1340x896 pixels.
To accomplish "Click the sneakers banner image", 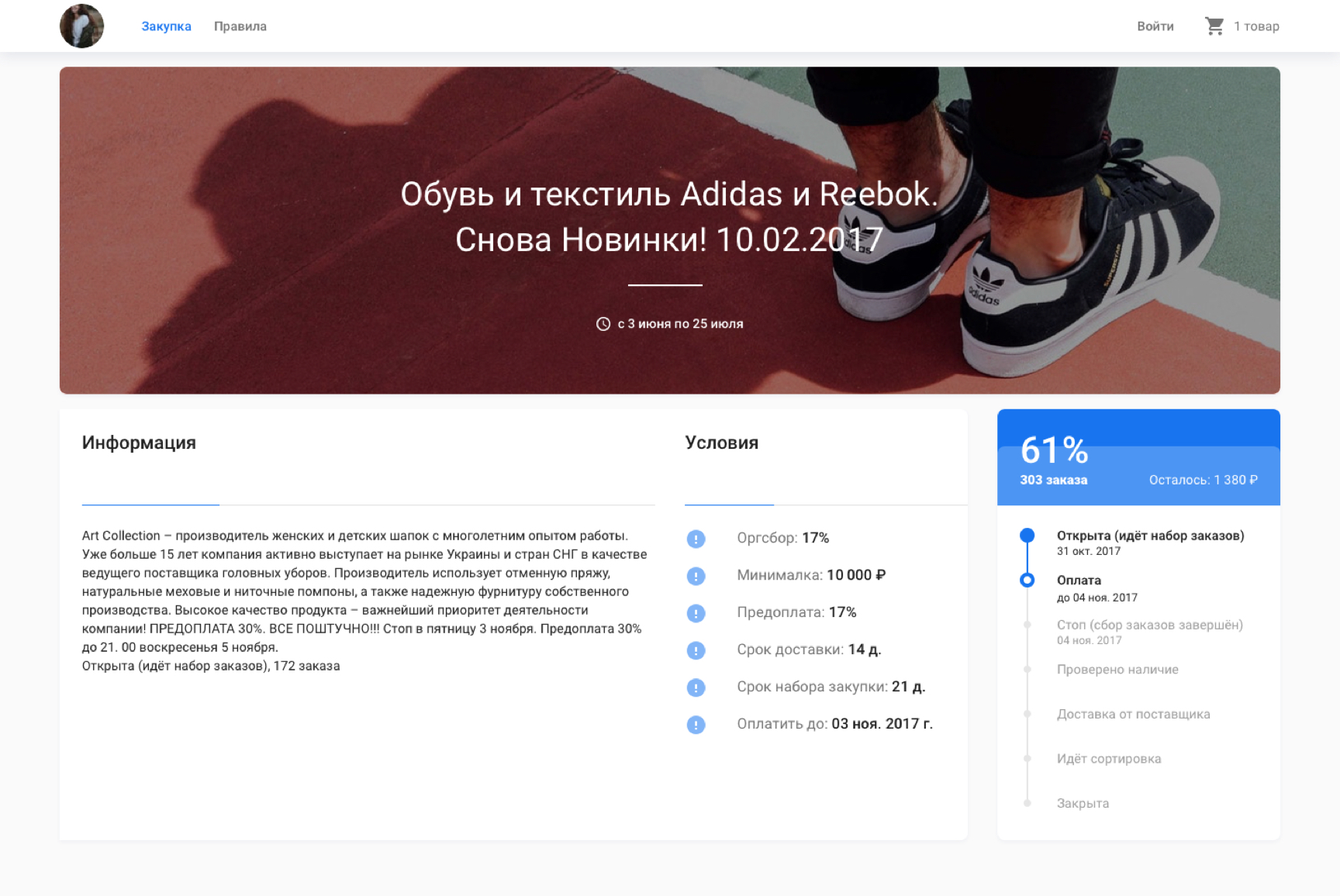I will [x=669, y=230].
